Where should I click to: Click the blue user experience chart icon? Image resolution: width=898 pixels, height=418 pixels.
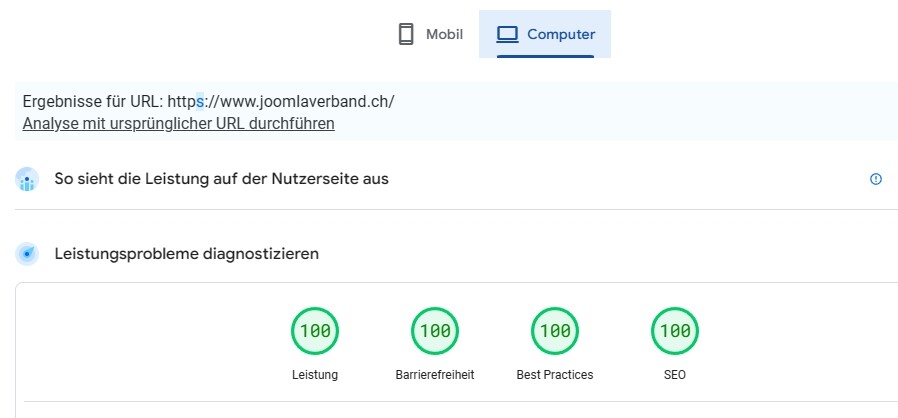[x=27, y=180]
